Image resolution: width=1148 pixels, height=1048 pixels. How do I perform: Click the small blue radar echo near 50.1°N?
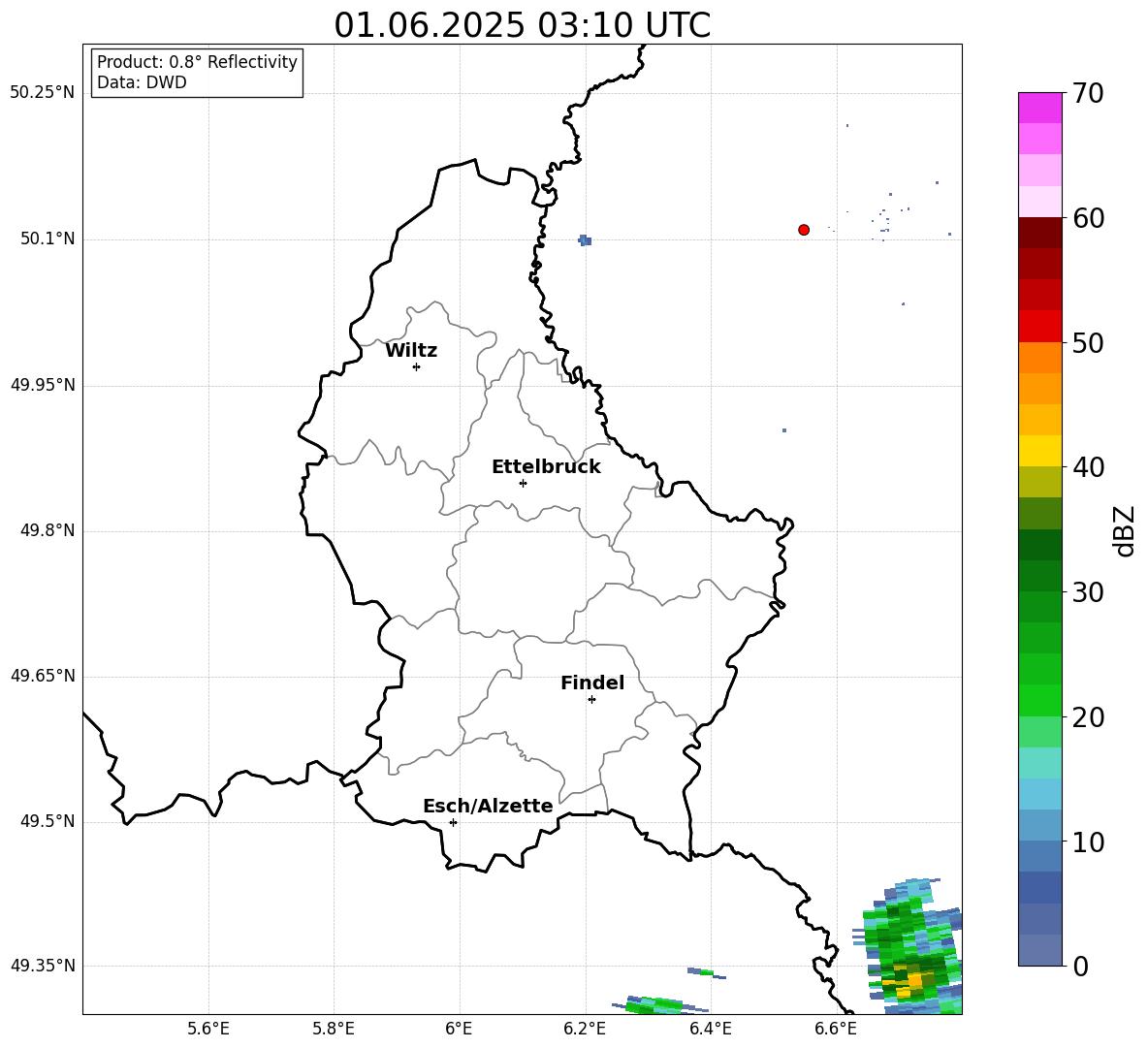pos(585,240)
